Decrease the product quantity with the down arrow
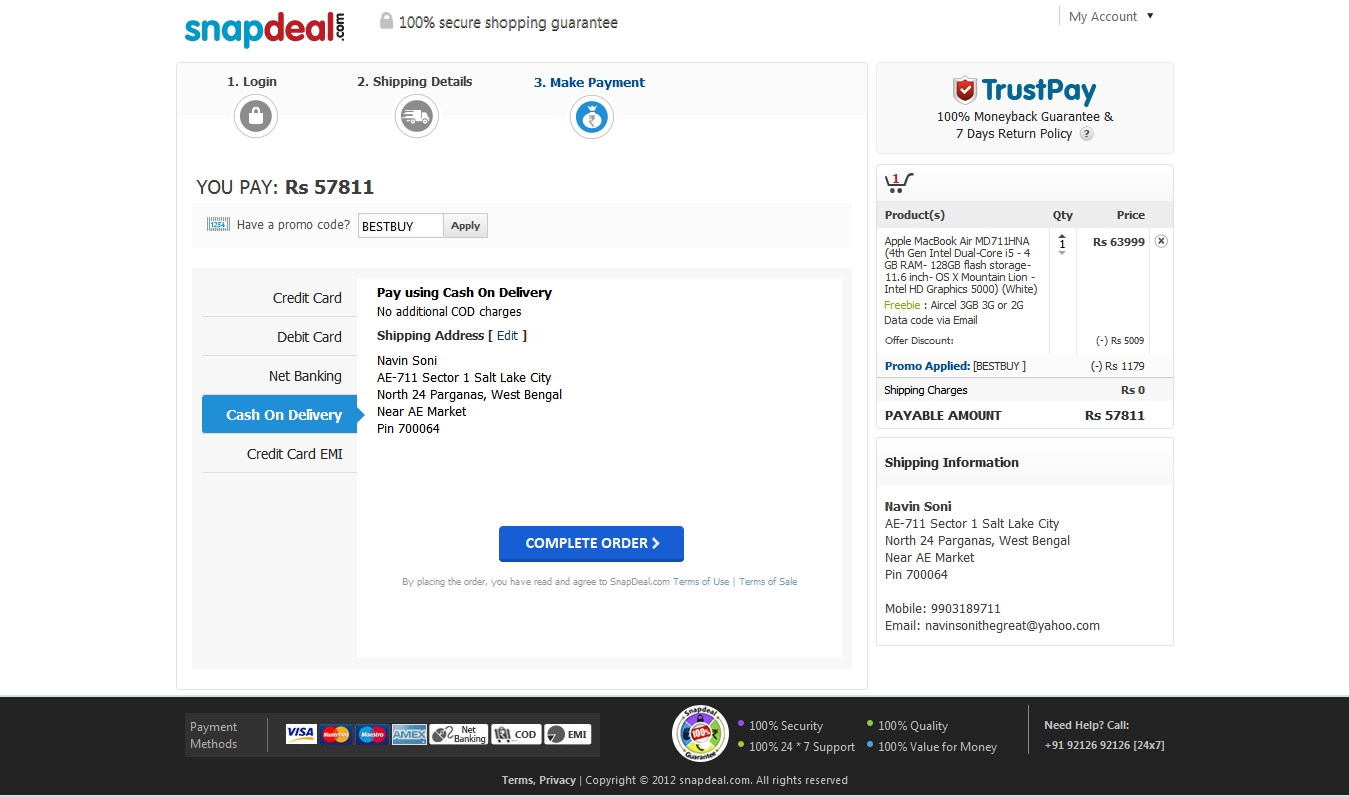Viewport: 1349px width, 797px height. (1062, 253)
